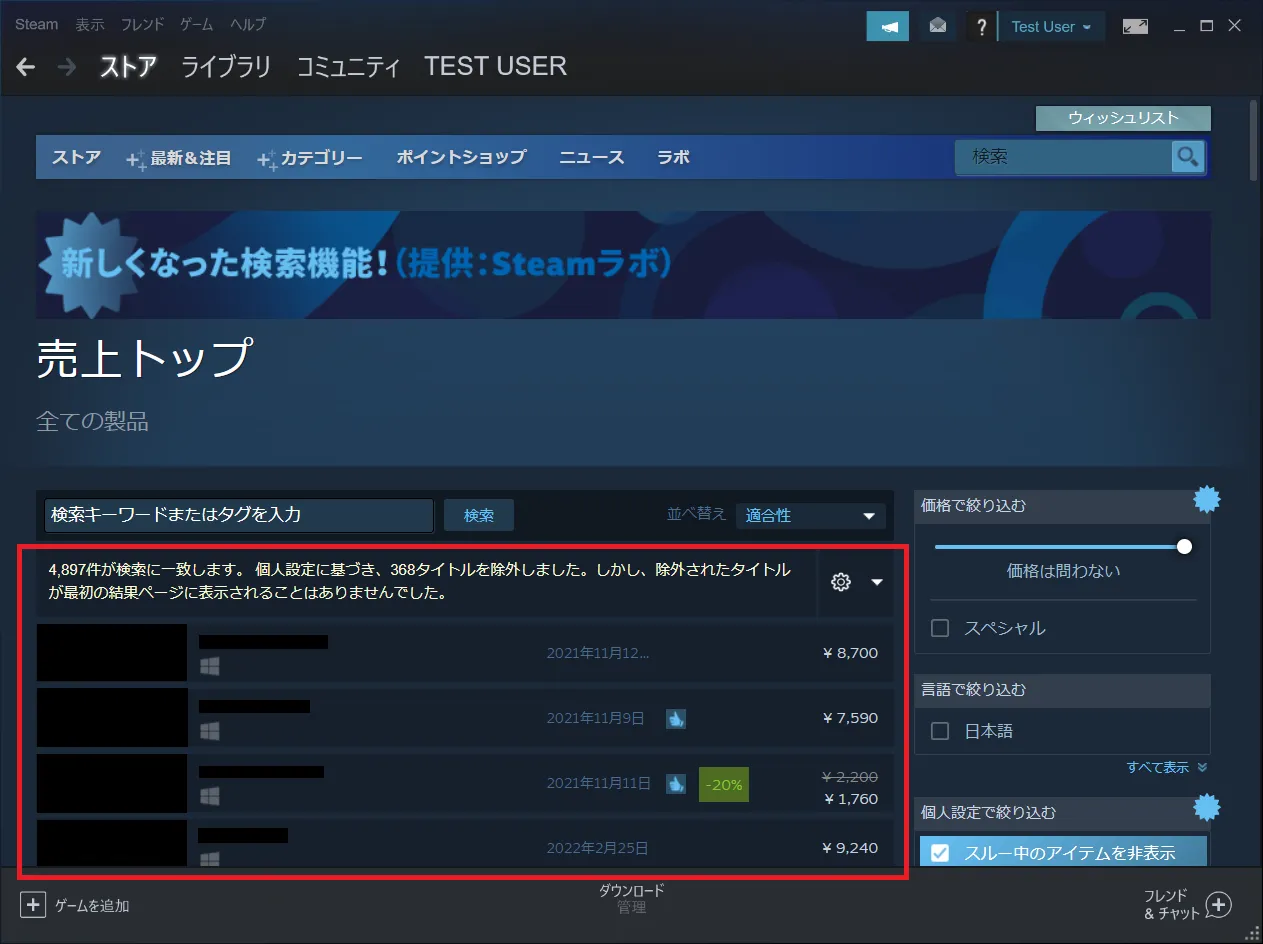Click thumbs-up review icon on ¥1,760 row
The width and height of the screenshot is (1263, 944).
(676, 784)
